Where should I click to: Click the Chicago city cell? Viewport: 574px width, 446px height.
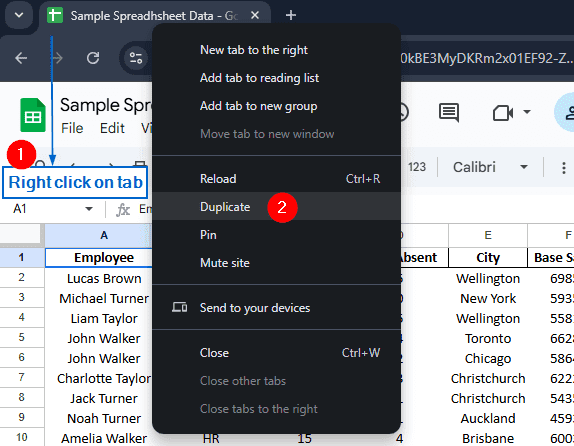(488, 358)
